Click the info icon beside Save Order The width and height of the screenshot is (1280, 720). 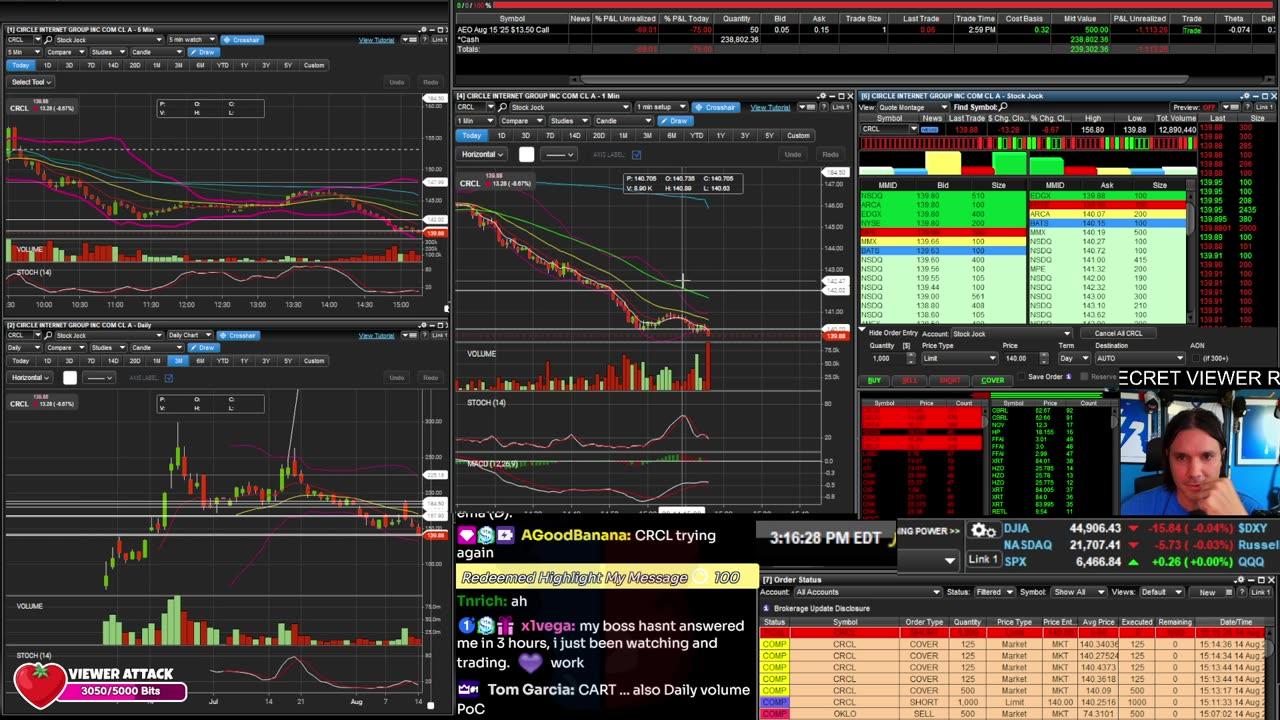1068,377
